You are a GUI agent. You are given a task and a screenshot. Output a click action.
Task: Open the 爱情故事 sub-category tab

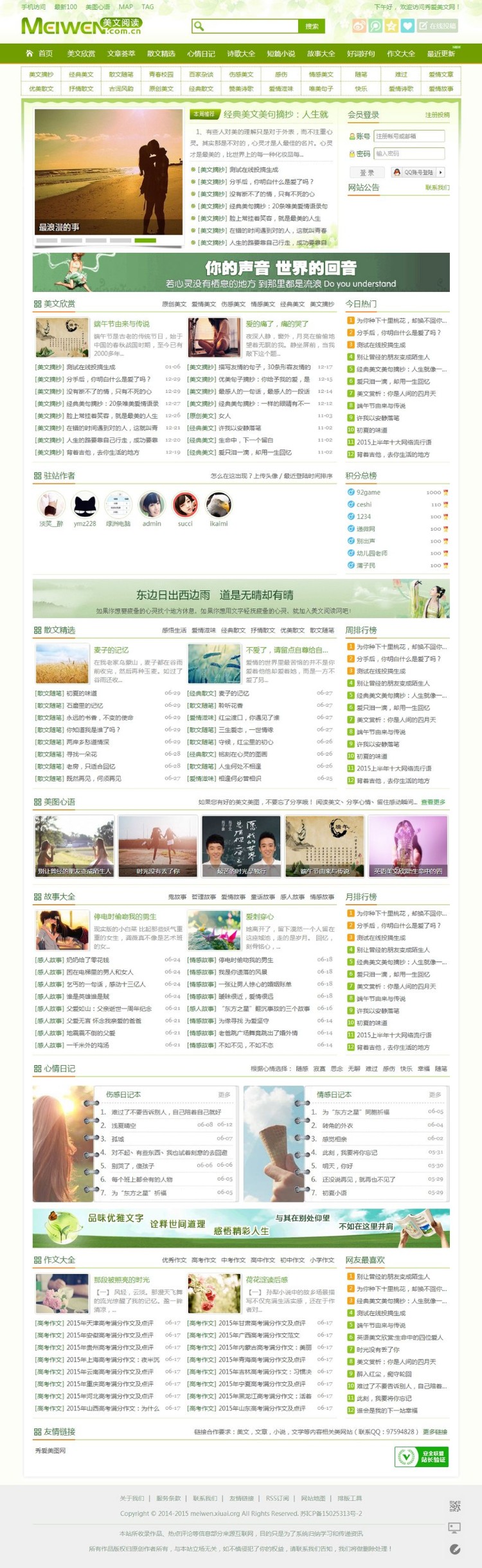coord(441,89)
